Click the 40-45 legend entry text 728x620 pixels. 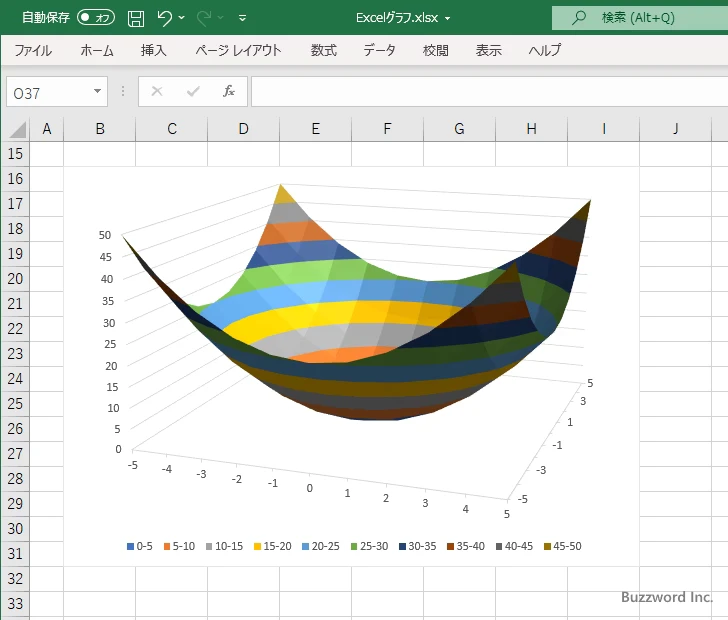tap(519, 546)
